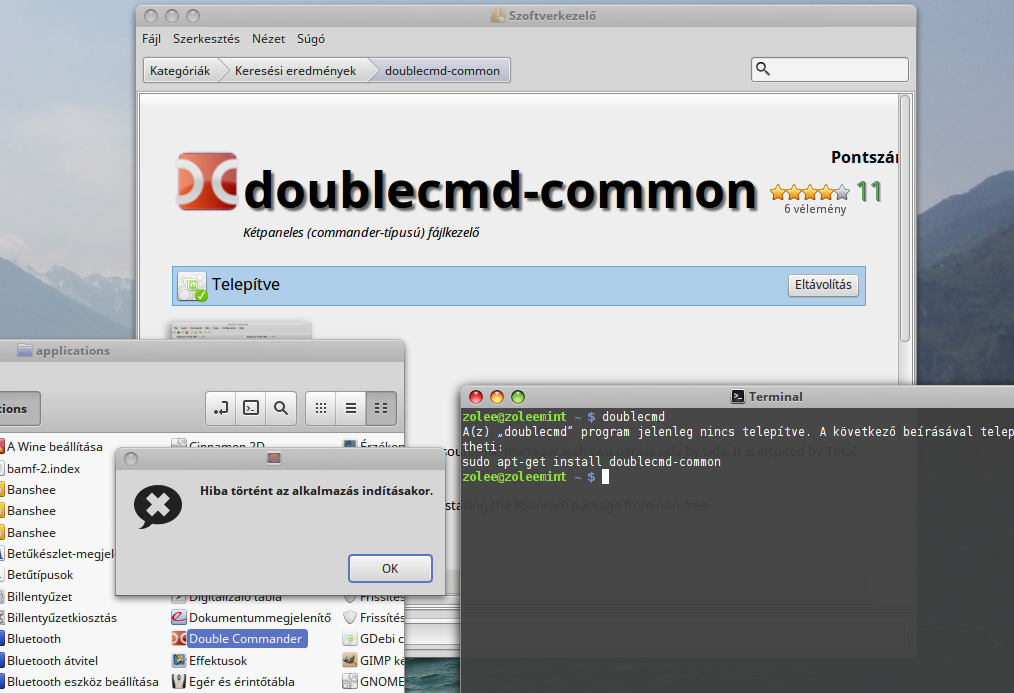This screenshot has width=1014, height=693.
Task: Select Bluetooth eszköz beállítása entry
Action: click(x=82, y=681)
